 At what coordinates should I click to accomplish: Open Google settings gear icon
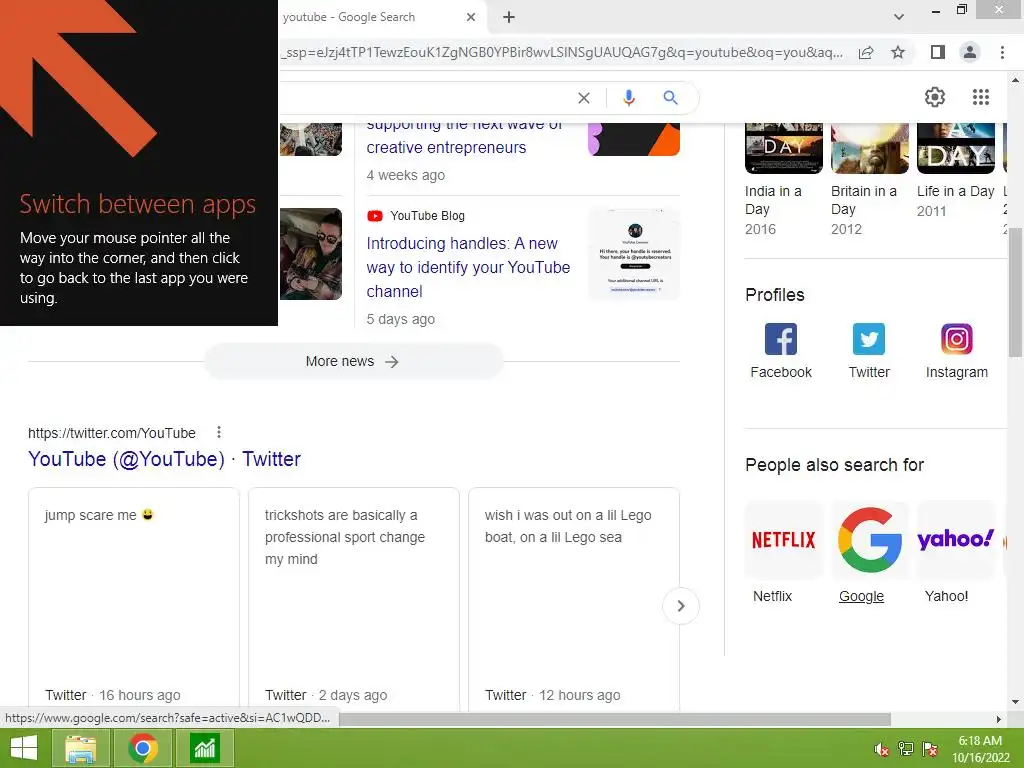coord(935,97)
